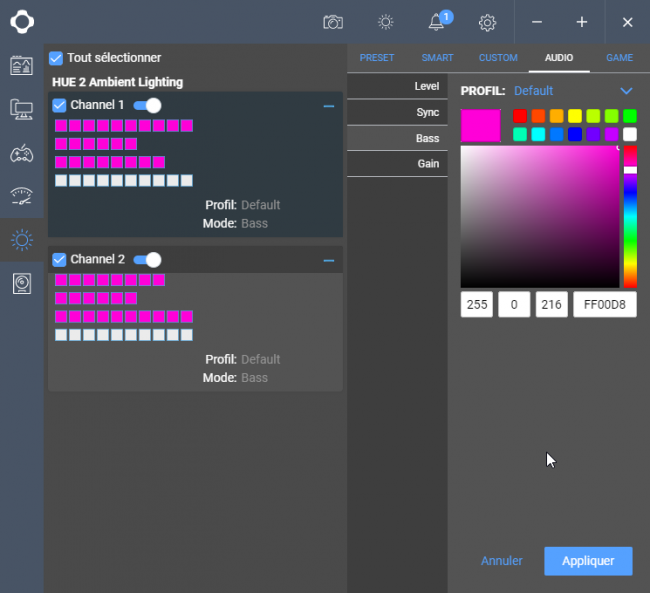650x593 pixels.
Task: Click the NZXT CAM logo icon
Action: pos(22,22)
